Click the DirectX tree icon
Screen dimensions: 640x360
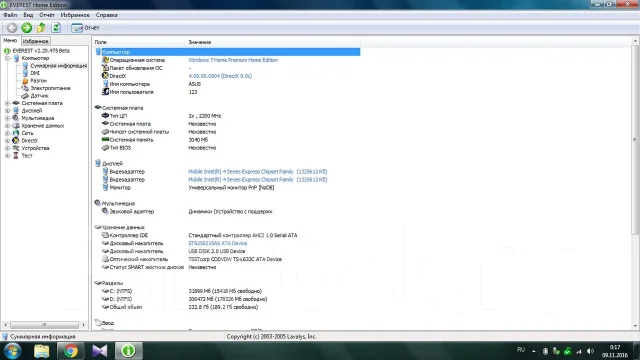16,140
